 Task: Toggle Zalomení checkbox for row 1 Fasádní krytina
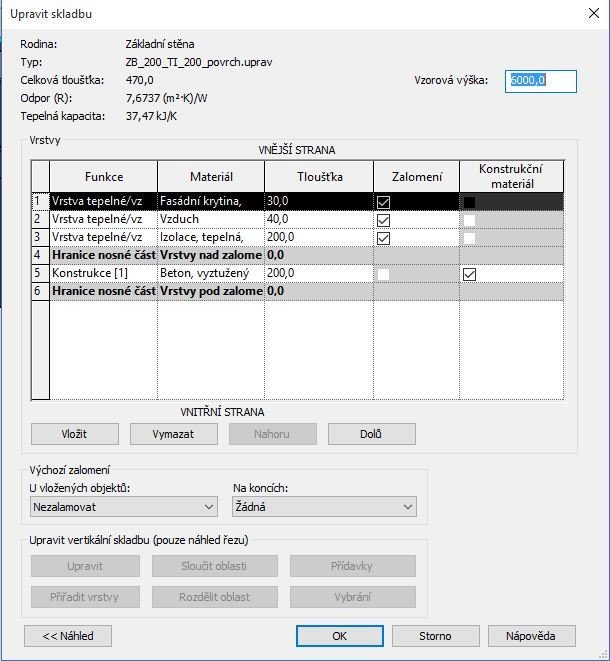click(383, 202)
